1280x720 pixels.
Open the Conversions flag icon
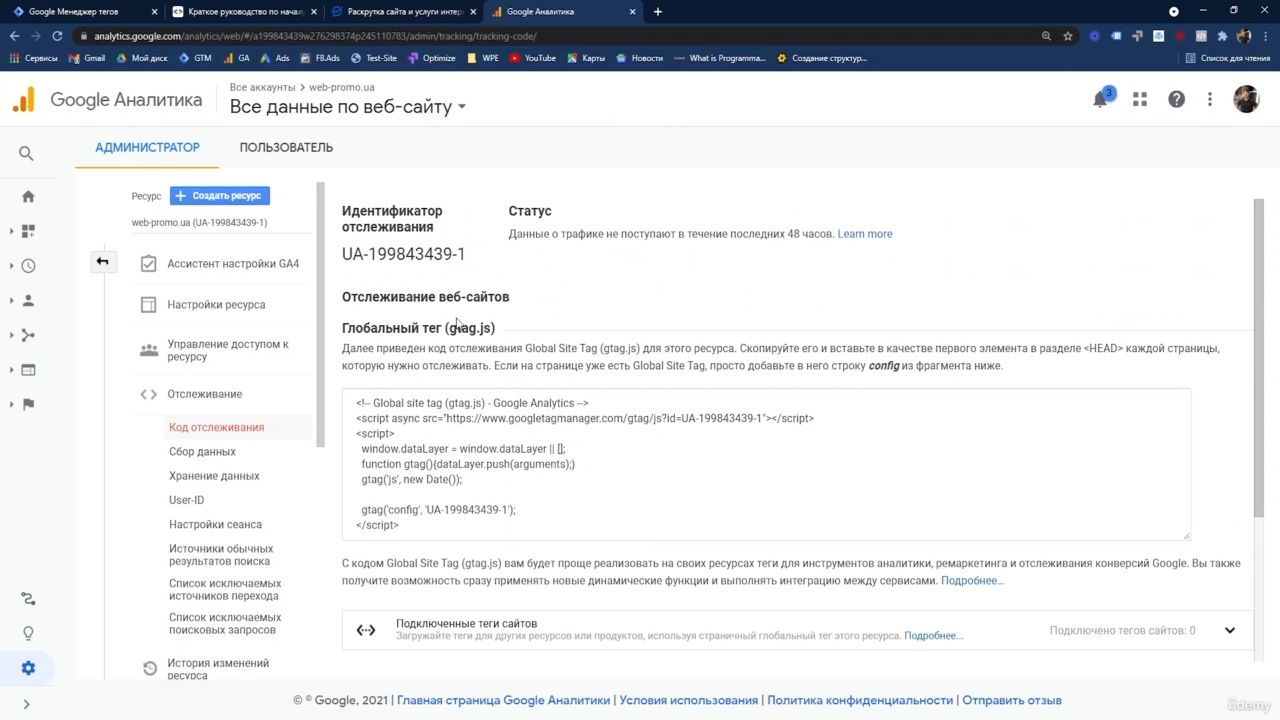pos(28,404)
